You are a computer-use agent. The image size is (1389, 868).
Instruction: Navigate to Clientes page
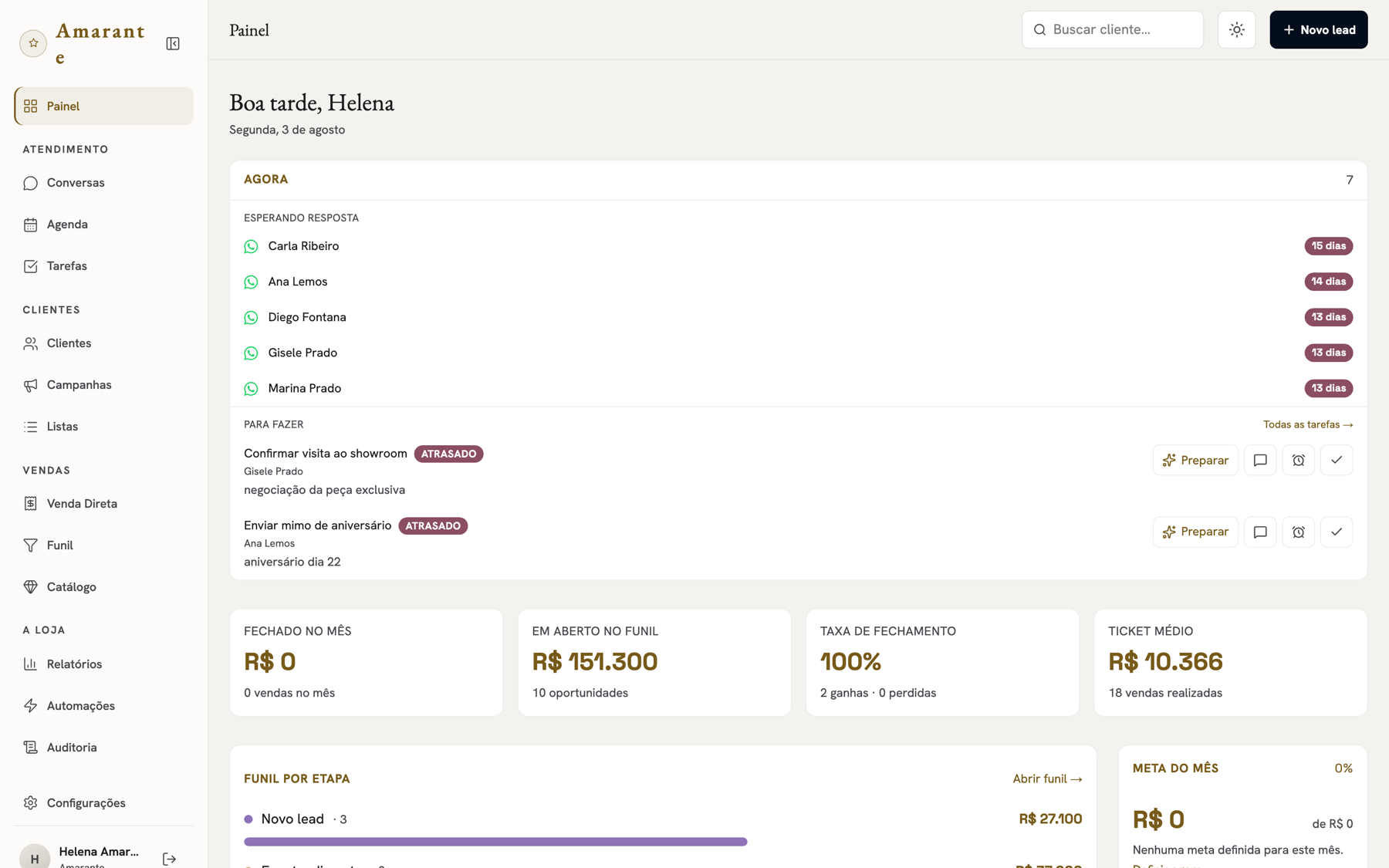point(104,343)
